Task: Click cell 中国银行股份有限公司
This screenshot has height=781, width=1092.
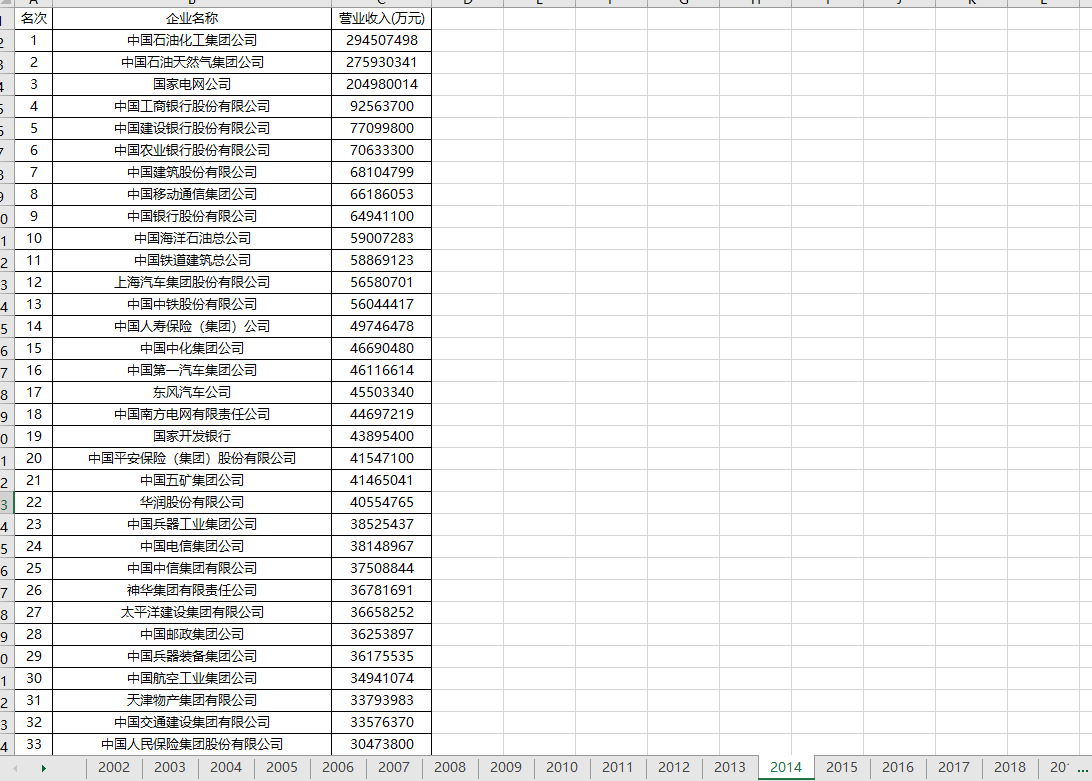Action: (192, 217)
